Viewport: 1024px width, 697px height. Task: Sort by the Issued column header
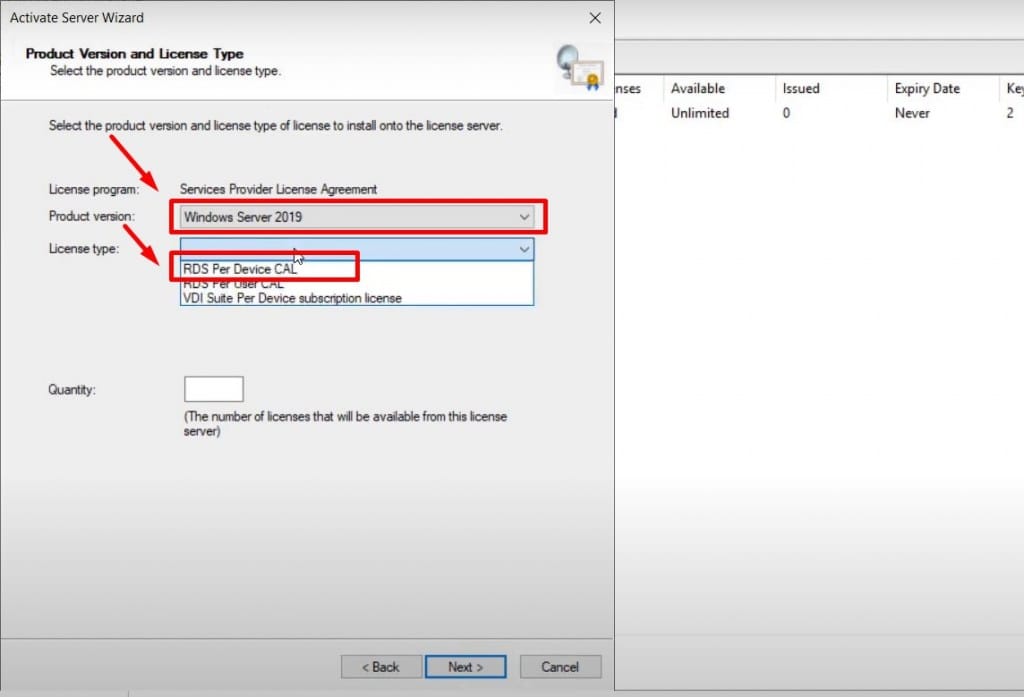[x=800, y=88]
